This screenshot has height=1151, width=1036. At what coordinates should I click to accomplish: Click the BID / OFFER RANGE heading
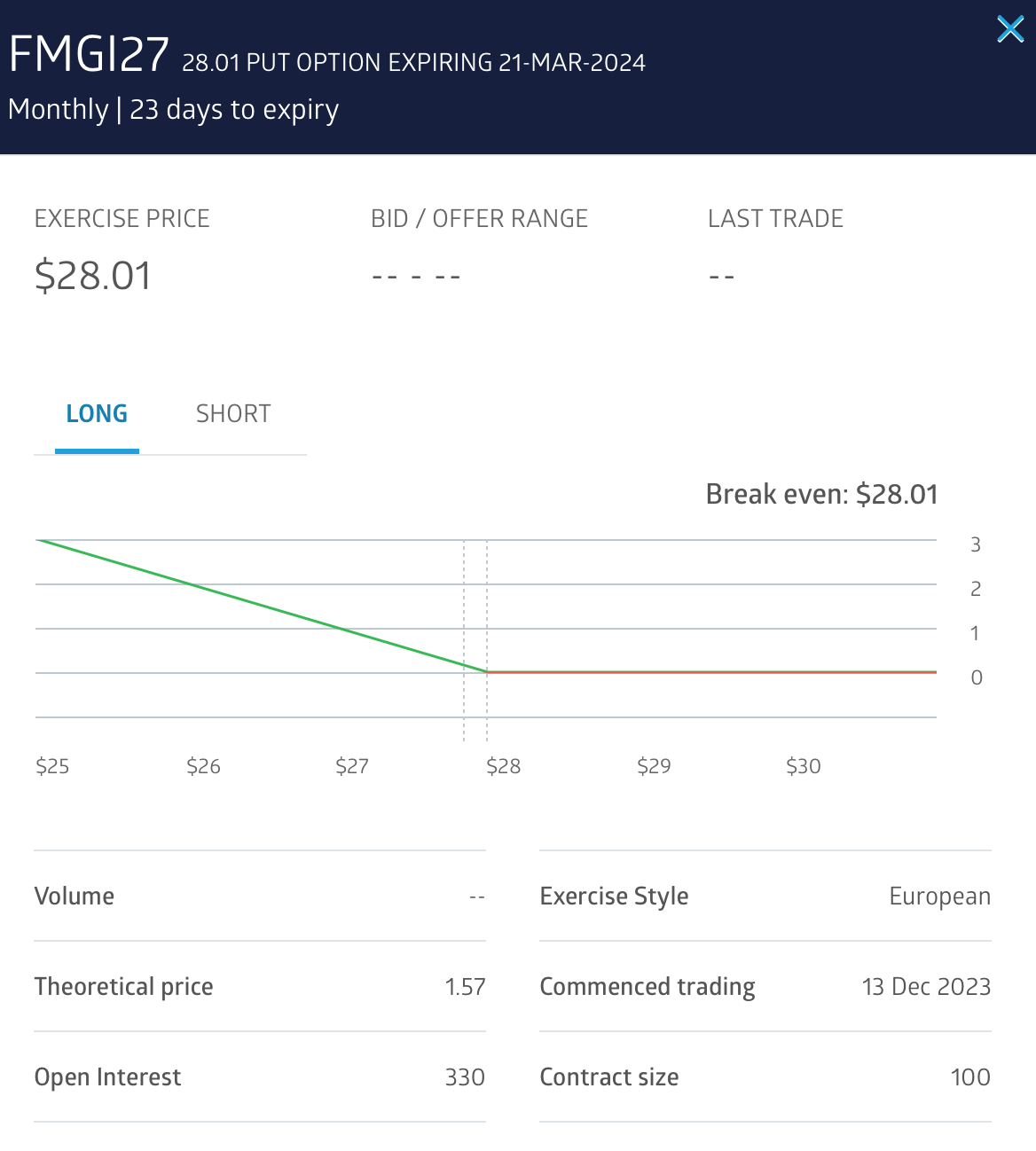(x=479, y=219)
